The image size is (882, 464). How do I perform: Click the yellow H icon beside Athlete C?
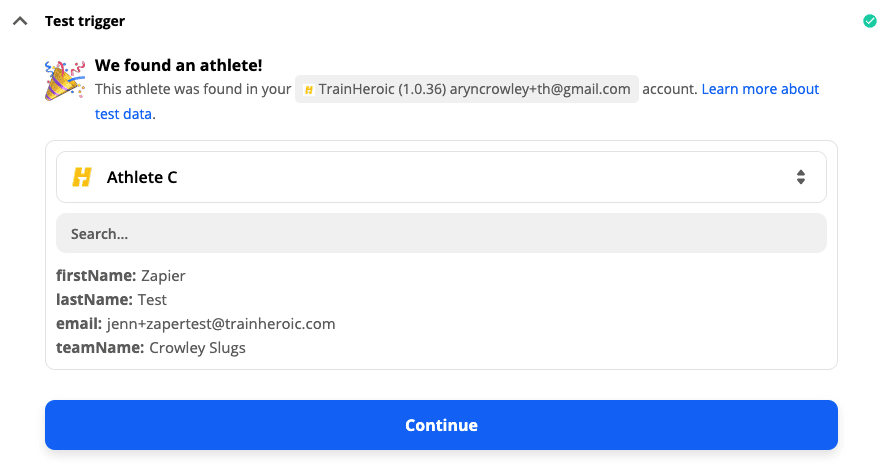coord(82,177)
